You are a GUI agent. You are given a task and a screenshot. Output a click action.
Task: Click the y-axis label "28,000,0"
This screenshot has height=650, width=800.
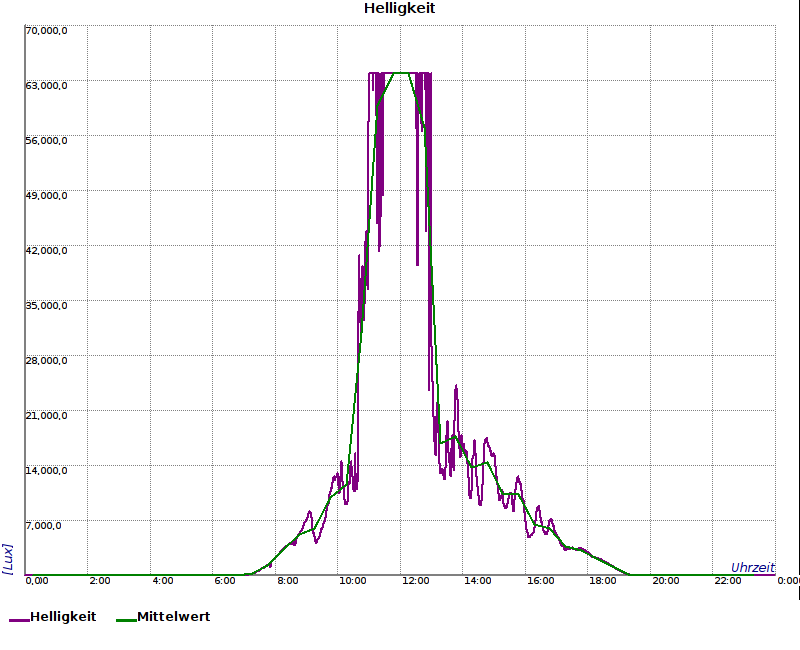(46, 361)
